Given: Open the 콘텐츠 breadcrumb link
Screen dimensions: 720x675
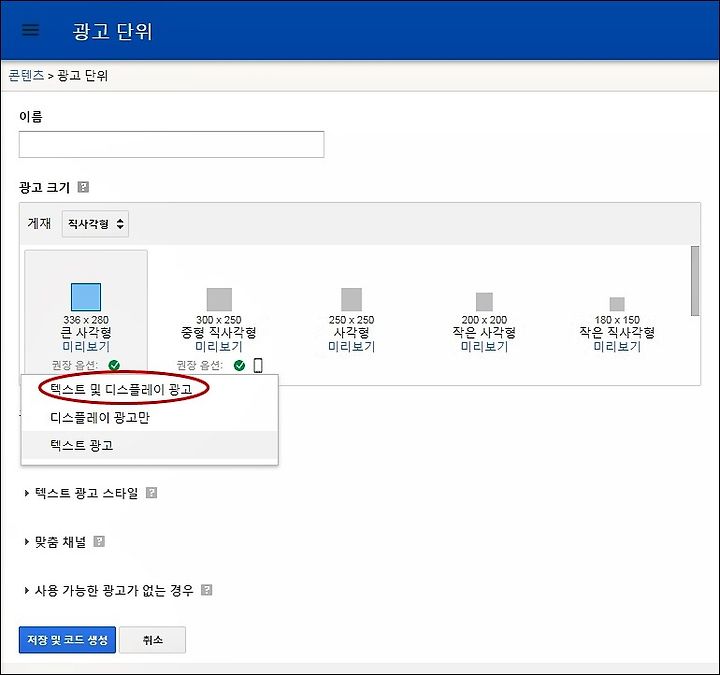Looking at the screenshot, I should pyautogui.click(x=26, y=75).
